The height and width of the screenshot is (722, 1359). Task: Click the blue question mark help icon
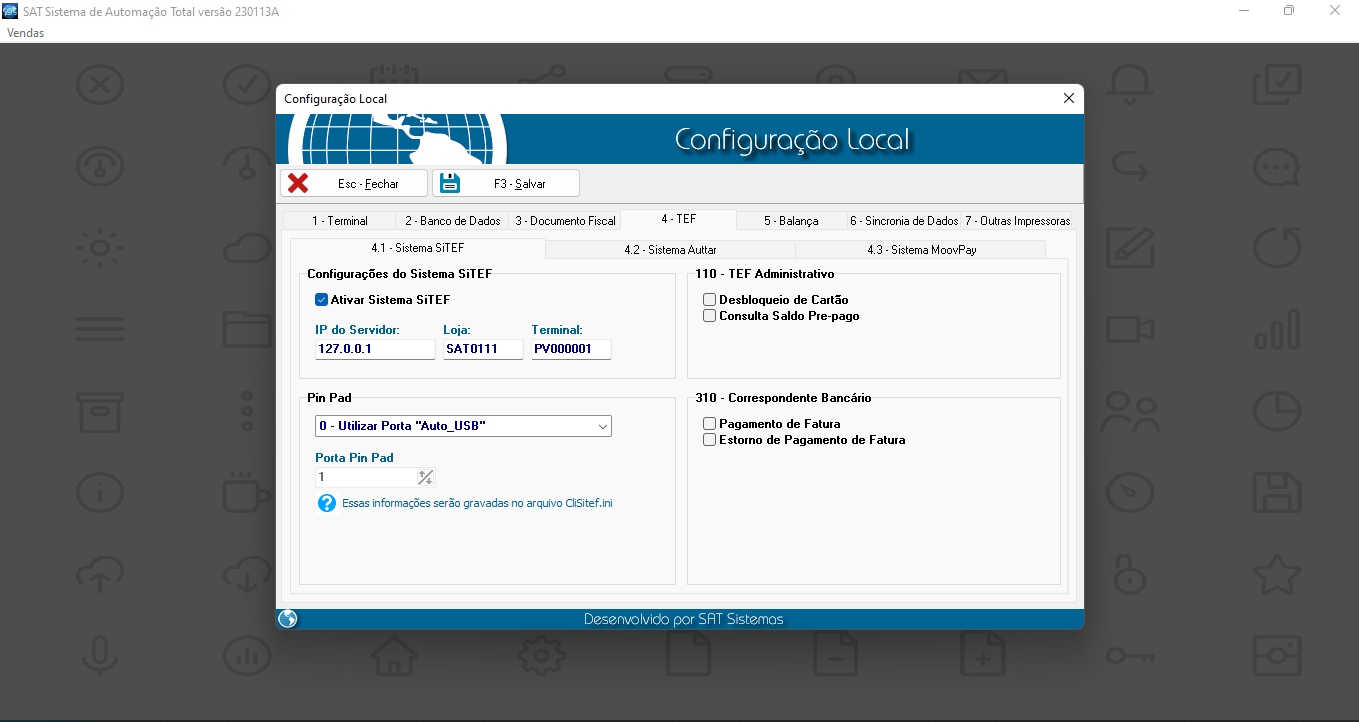pos(326,503)
